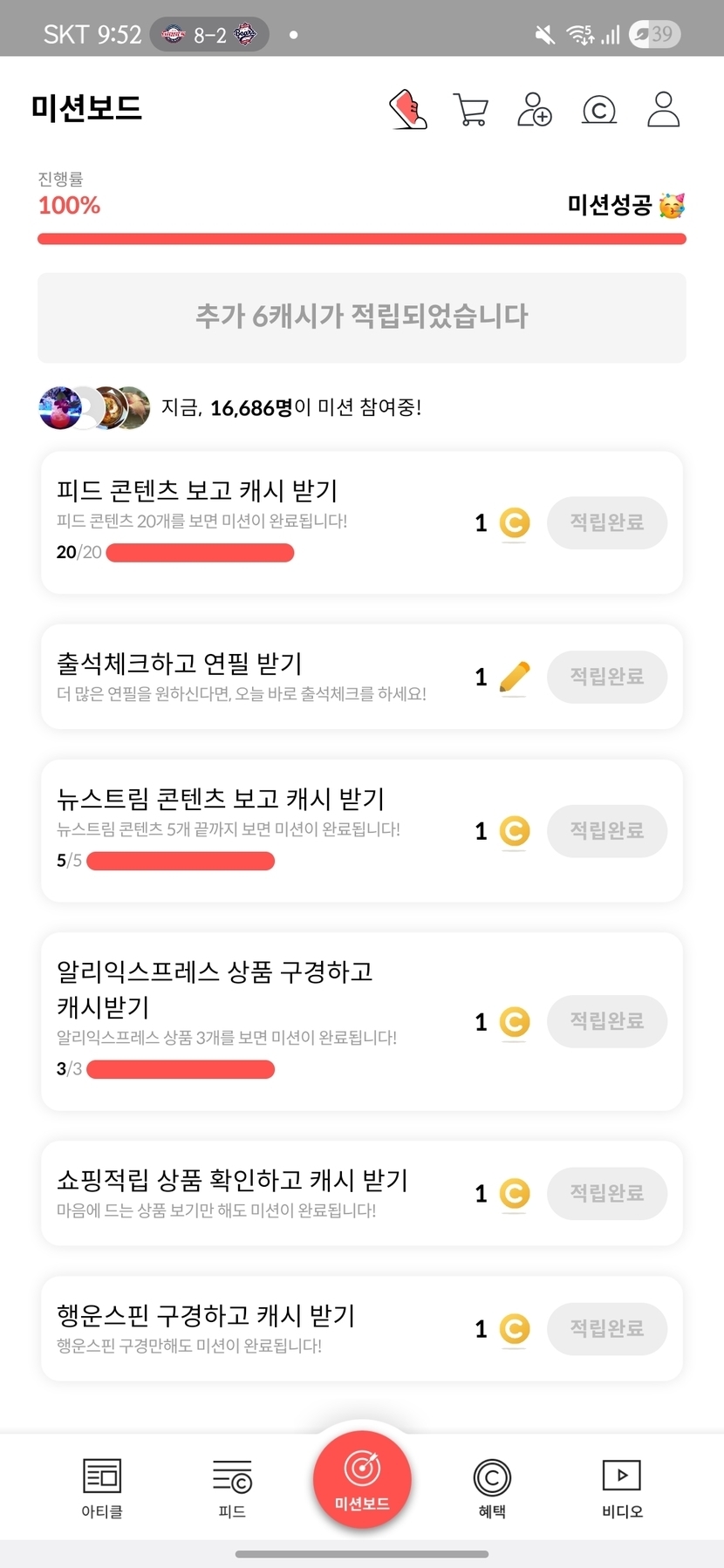Tap the invite friend icon
The height and width of the screenshot is (1568, 724).
click(534, 110)
